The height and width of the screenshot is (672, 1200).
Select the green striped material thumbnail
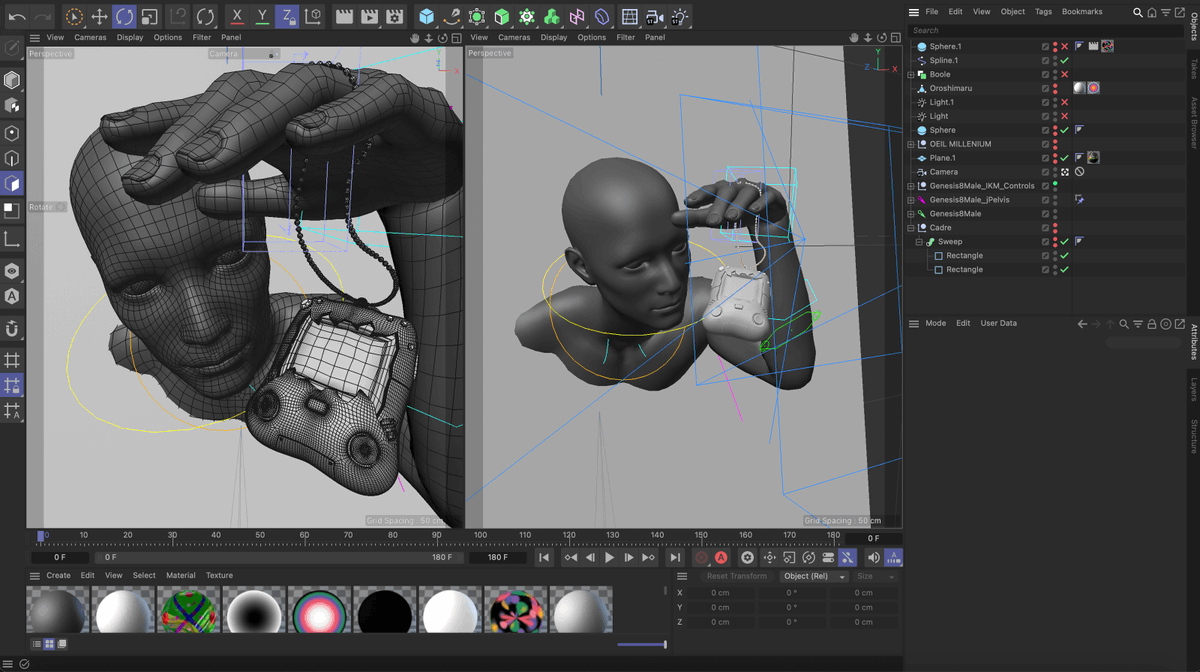point(188,610)
